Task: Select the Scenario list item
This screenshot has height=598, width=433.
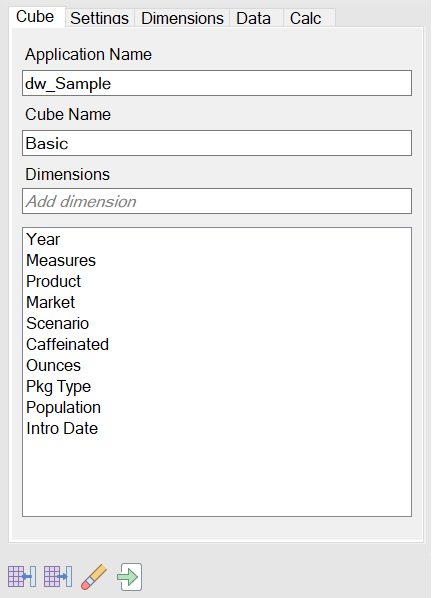Action: click(x=58, y=323)
